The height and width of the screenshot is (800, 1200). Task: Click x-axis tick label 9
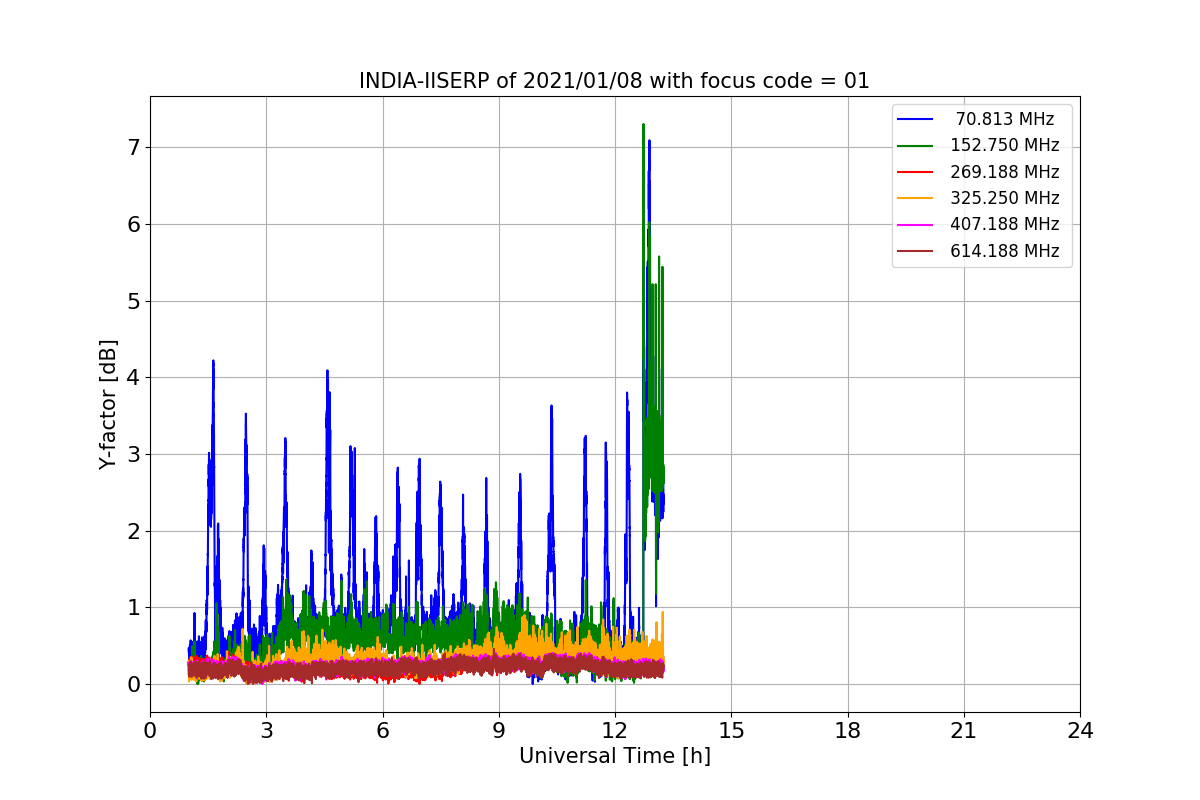[499, 730]
